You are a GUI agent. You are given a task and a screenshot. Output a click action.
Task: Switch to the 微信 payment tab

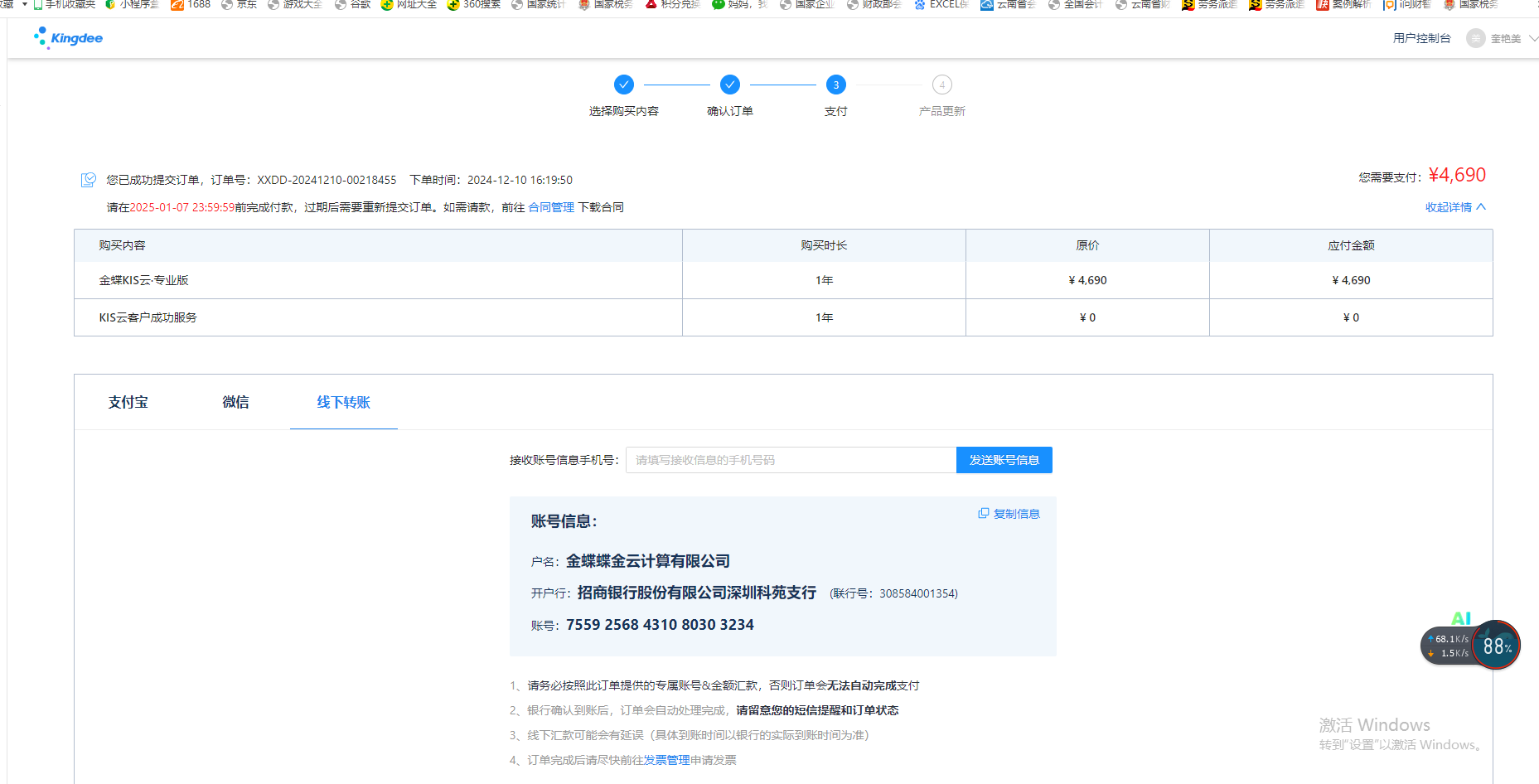(x=235, y=402)
